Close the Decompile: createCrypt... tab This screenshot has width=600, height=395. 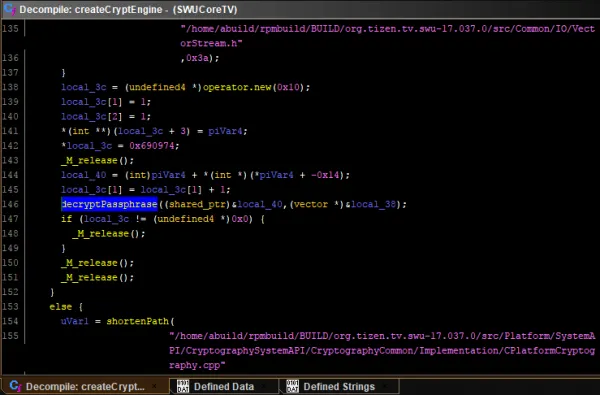pos(154,386)
